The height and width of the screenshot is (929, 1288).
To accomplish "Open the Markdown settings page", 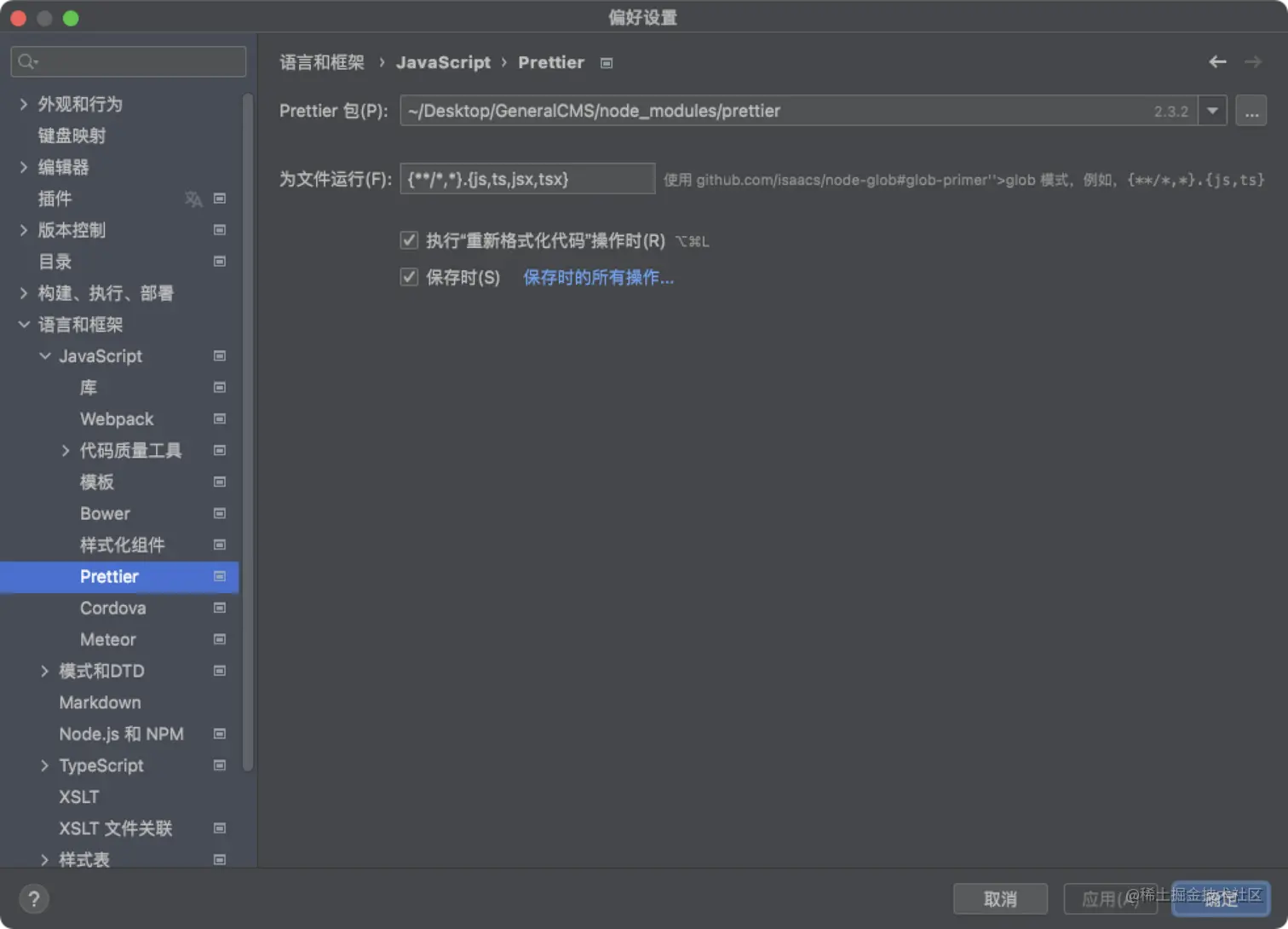I will (x=100, y=702).
